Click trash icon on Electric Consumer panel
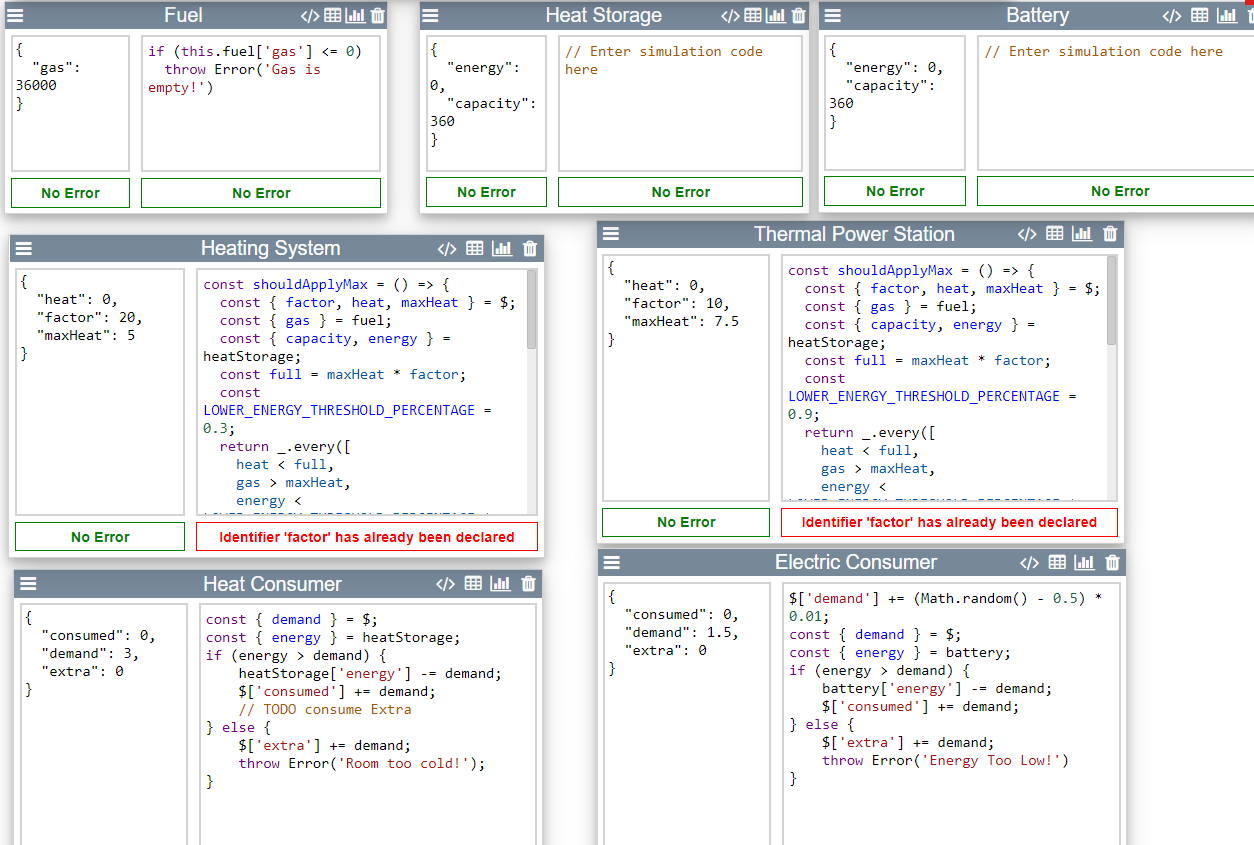The width and height of the screenshot is (1254, 845). (1110, 563)
